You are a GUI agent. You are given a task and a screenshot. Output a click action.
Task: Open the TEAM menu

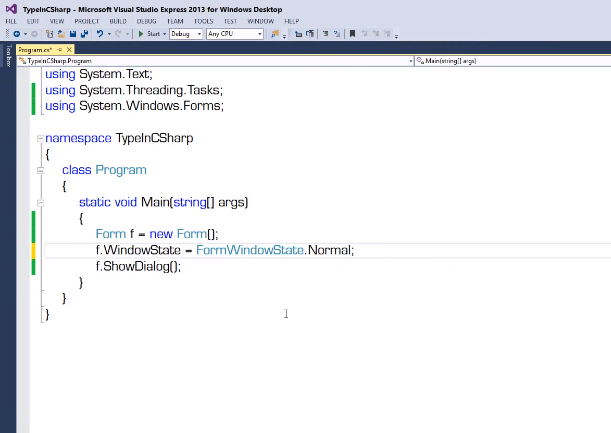coord(175,21)
